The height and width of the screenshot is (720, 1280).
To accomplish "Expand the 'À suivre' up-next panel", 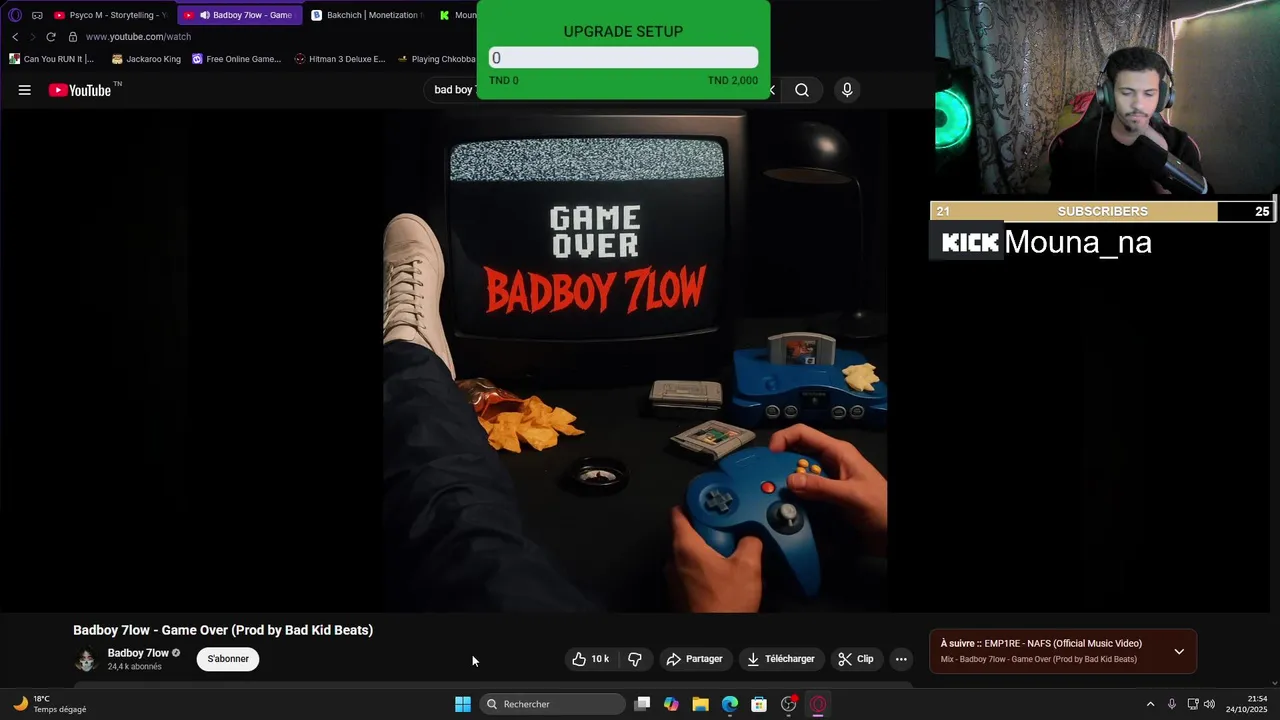I will pyautogui.click(x=1179, y=652).
